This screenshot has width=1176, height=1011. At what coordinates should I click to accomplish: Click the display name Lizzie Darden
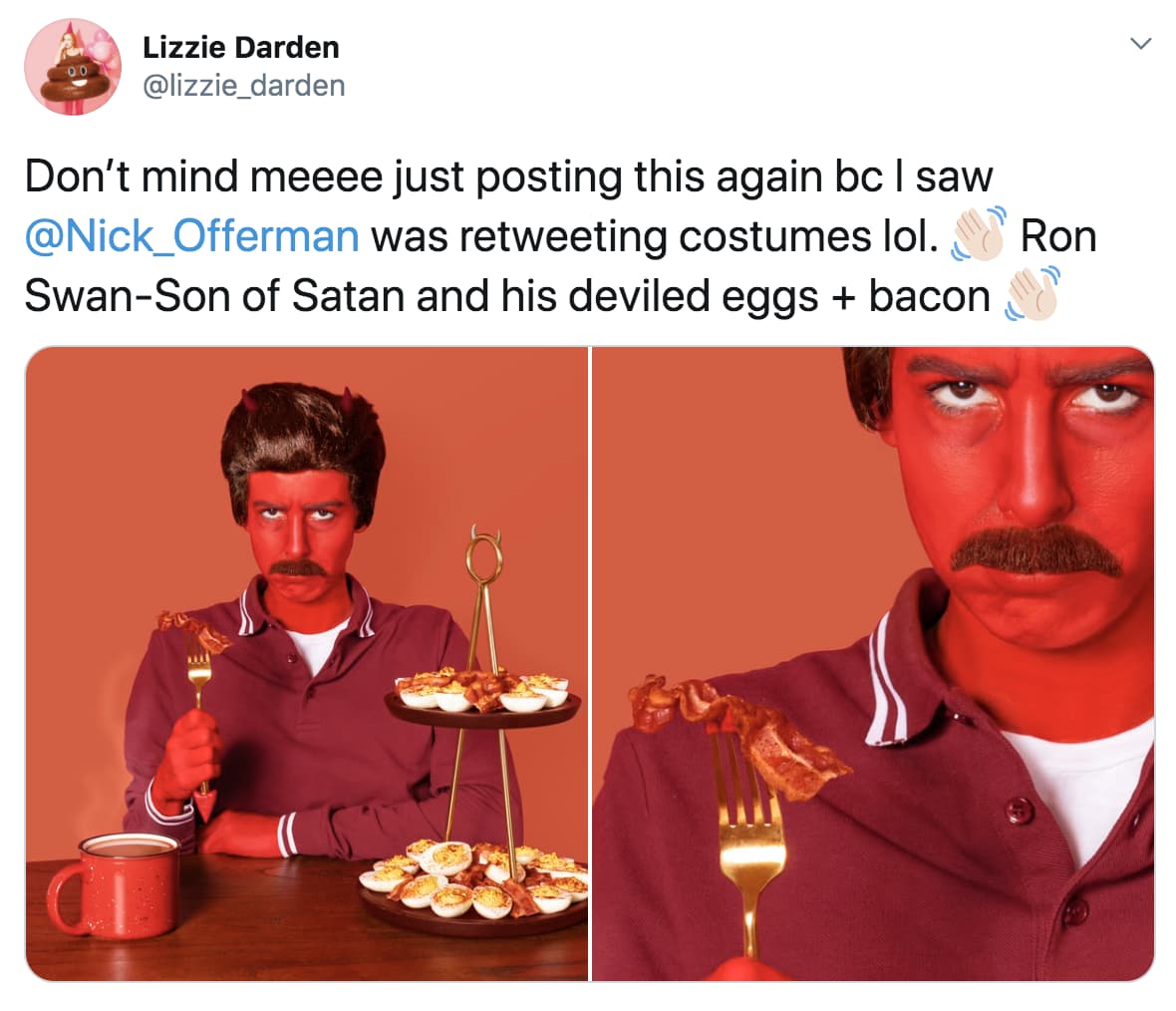point(239,46)
